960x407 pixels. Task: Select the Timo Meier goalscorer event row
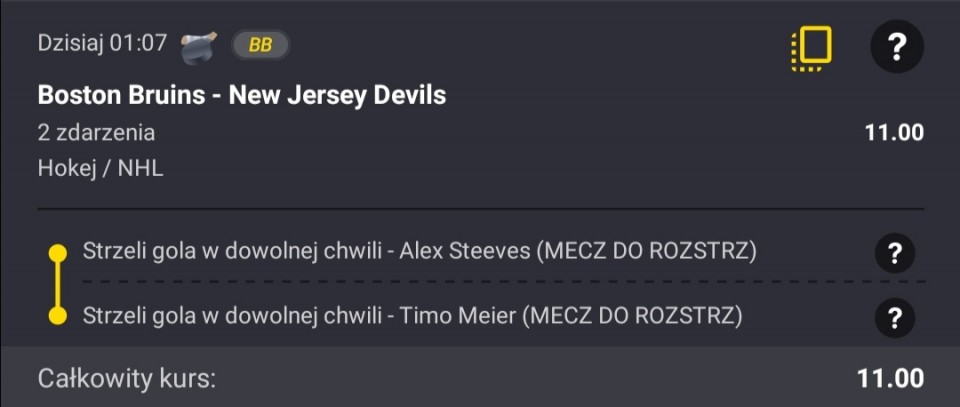(412, 317)
